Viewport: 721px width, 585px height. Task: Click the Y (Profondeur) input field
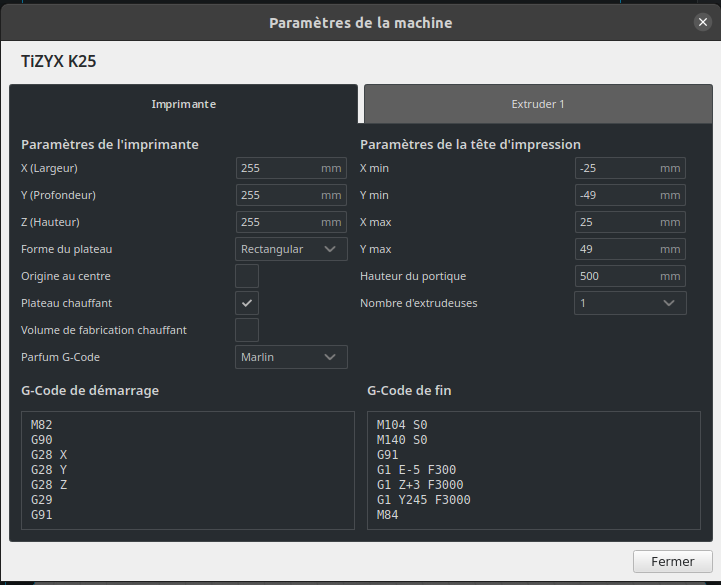[x=291, y=195]
